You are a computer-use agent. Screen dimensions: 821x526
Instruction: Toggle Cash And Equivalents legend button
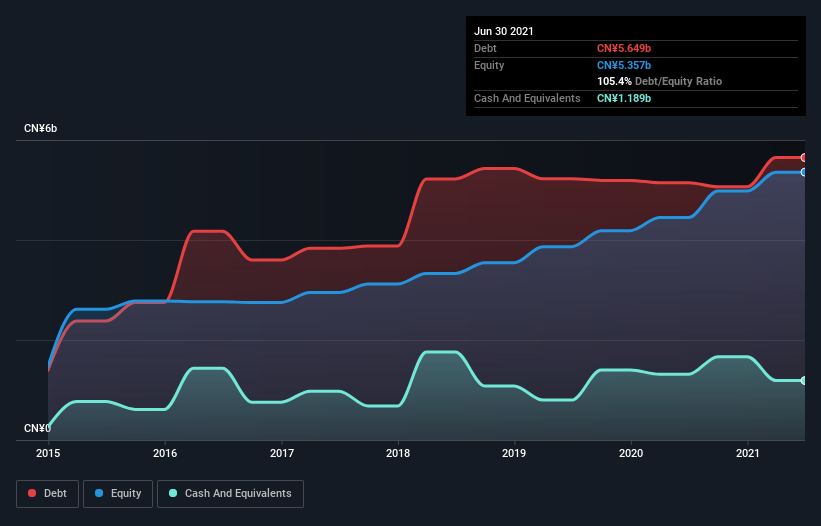230,494
